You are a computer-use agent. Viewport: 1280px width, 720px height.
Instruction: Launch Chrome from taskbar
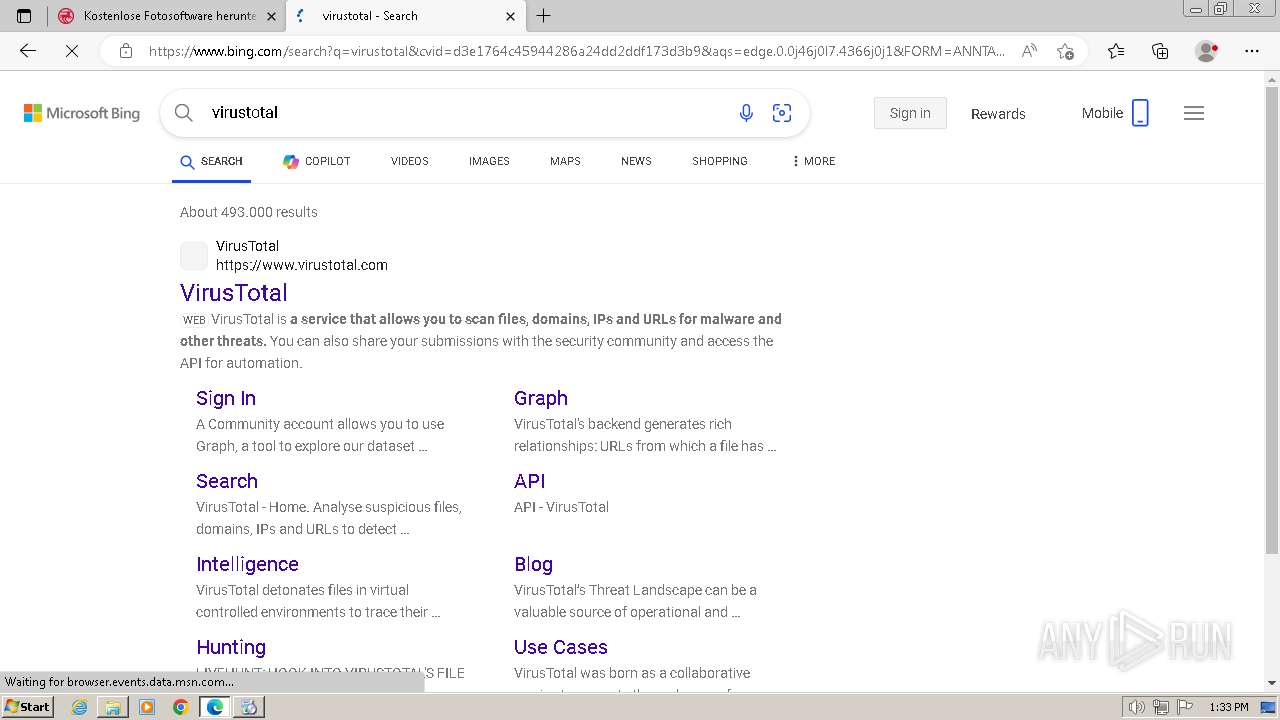coord(180,707)
